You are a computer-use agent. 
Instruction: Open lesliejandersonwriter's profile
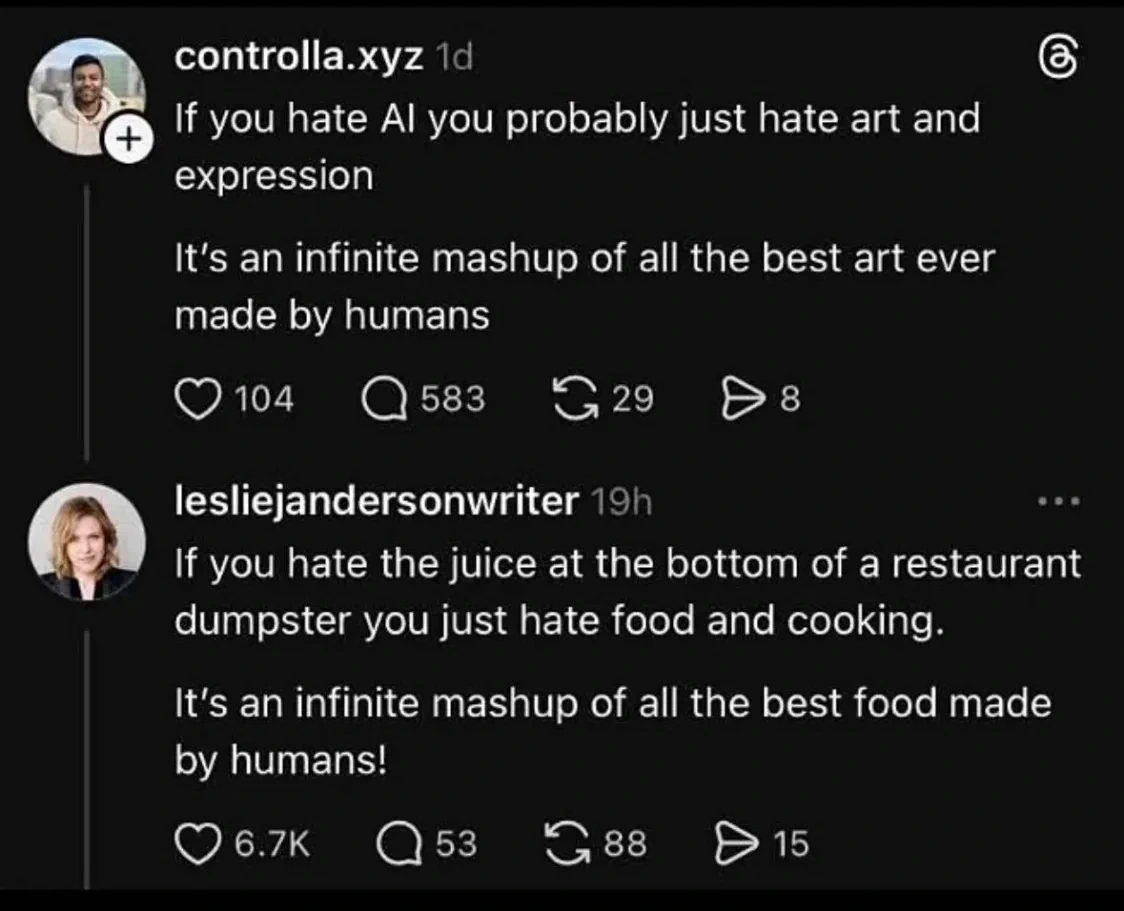pyautogui.click(x=373, y=501)
